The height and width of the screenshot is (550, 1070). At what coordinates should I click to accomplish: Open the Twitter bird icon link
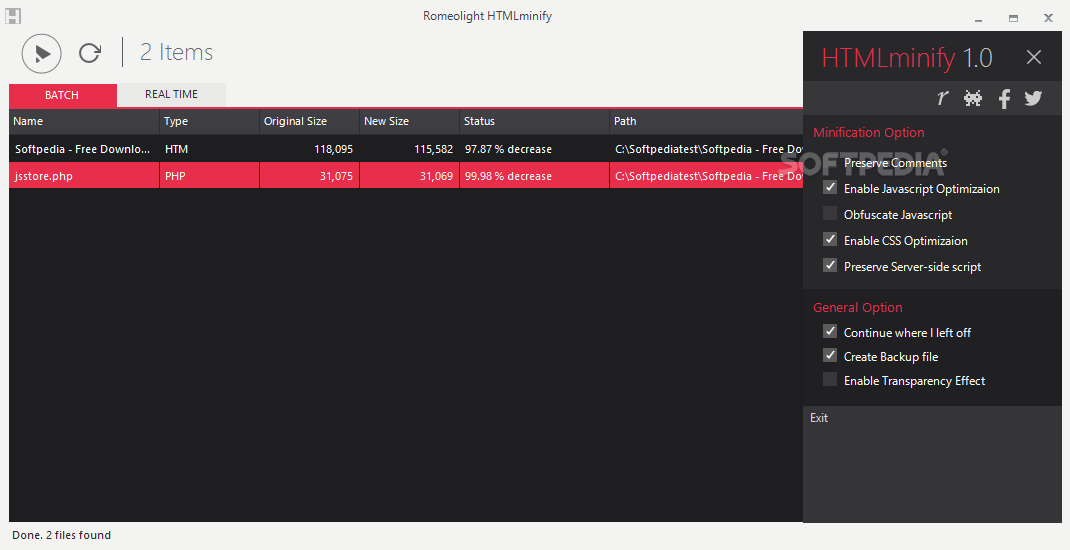coord(1033,98)
